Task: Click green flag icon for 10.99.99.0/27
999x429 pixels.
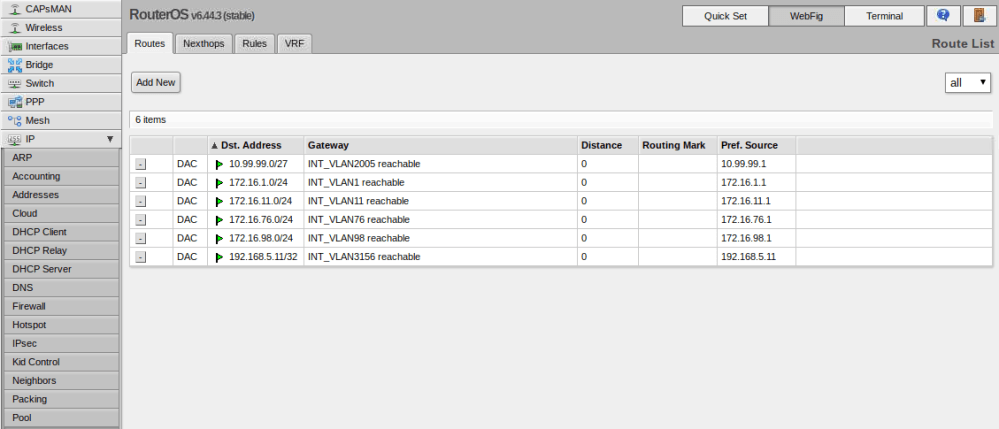Action: [x=219, y=164]
